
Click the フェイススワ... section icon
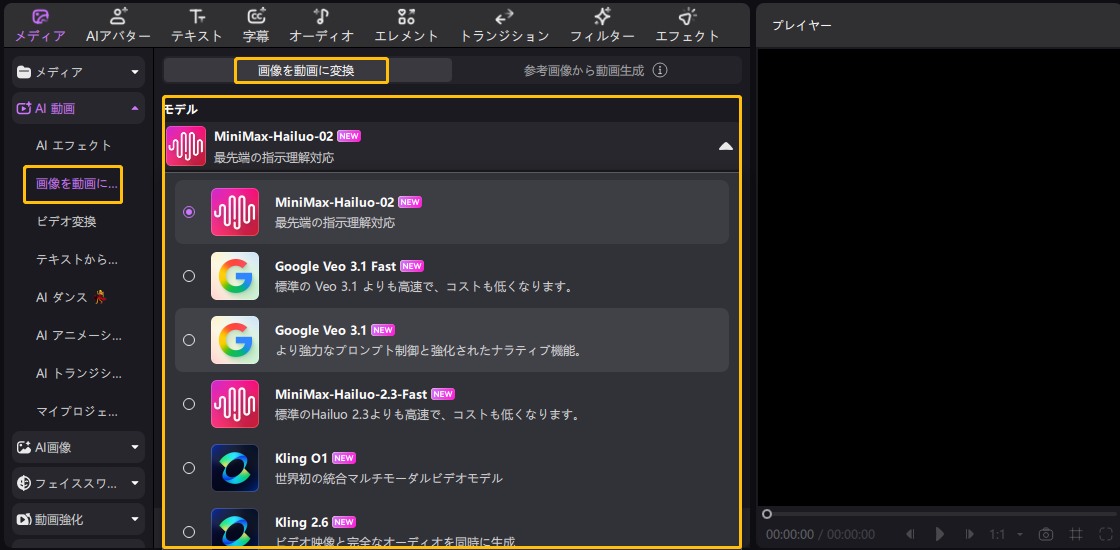point(24,484)
